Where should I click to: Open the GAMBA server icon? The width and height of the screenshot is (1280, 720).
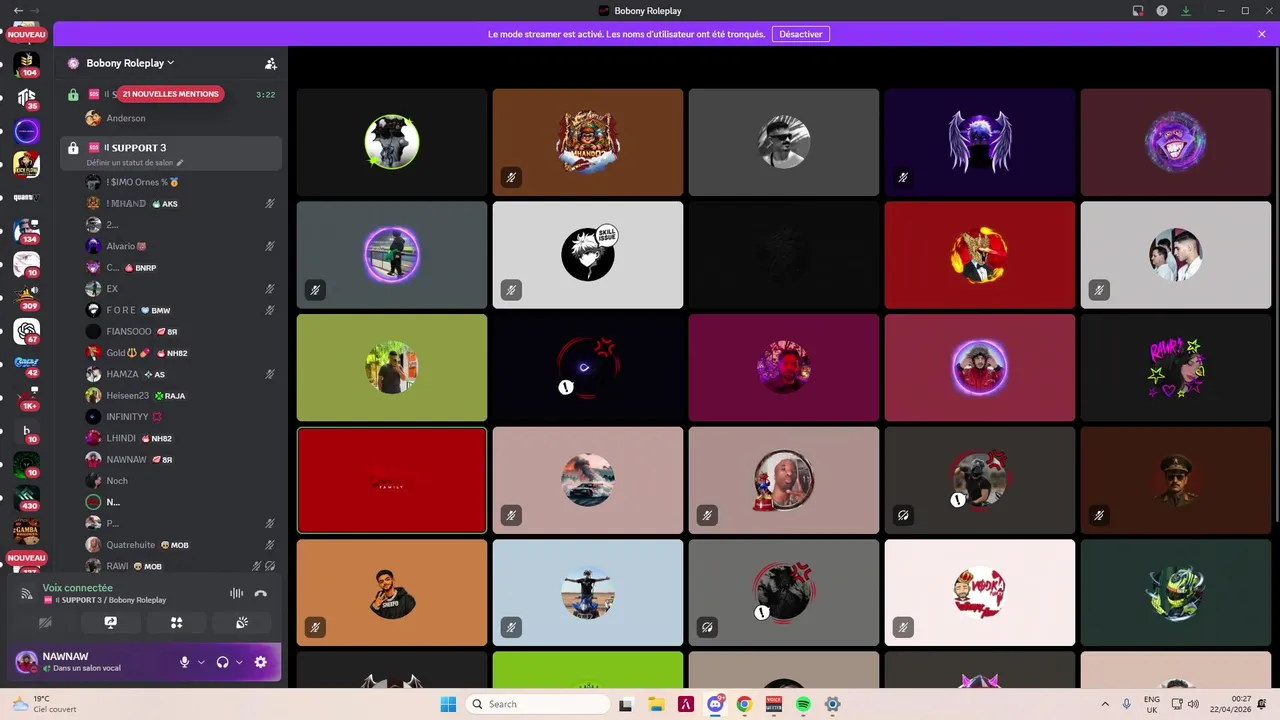click(x=27, y=531)
